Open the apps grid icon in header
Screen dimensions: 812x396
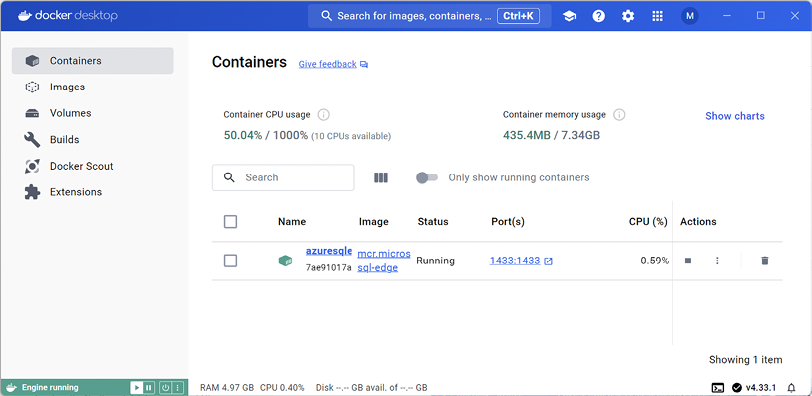pos(658,16)
